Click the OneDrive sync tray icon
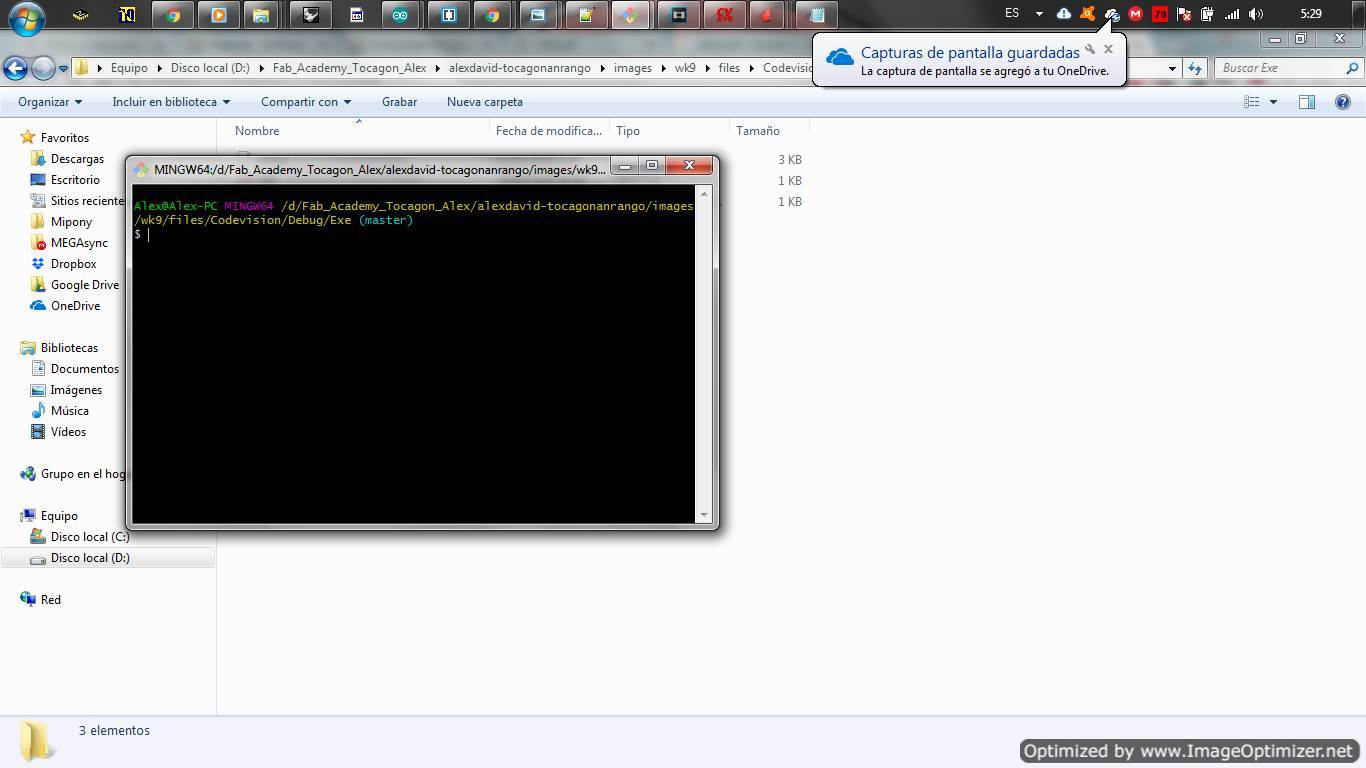The width and height of the screenshot is (1366, 768). [1111, 14]
